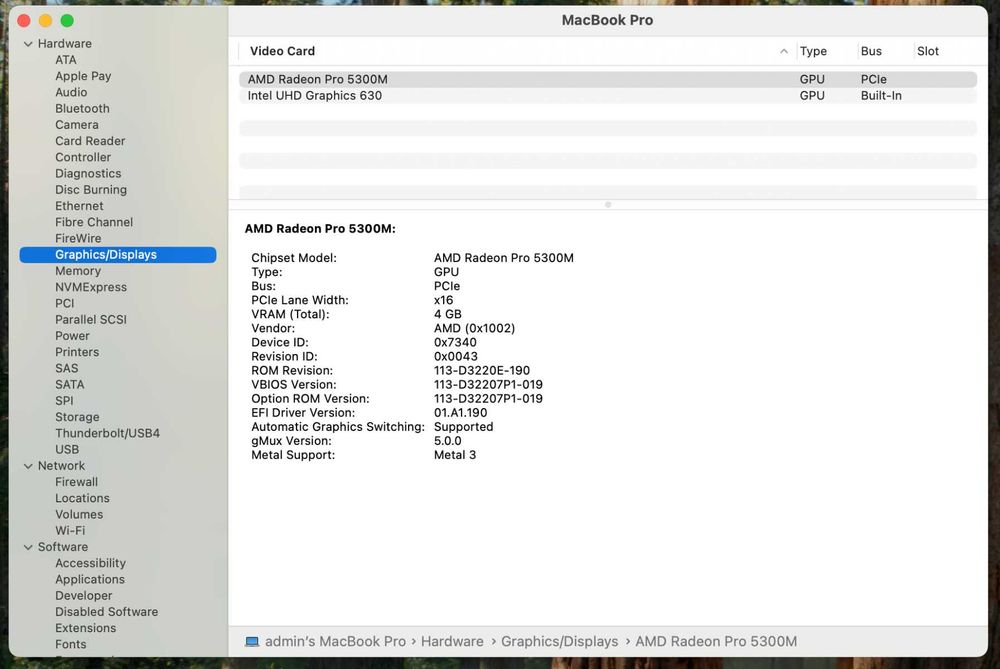The height and width of the screenshot is (669, 1000).
Task: Select Disabled Software in the sidebar
Action: [107, 612]
